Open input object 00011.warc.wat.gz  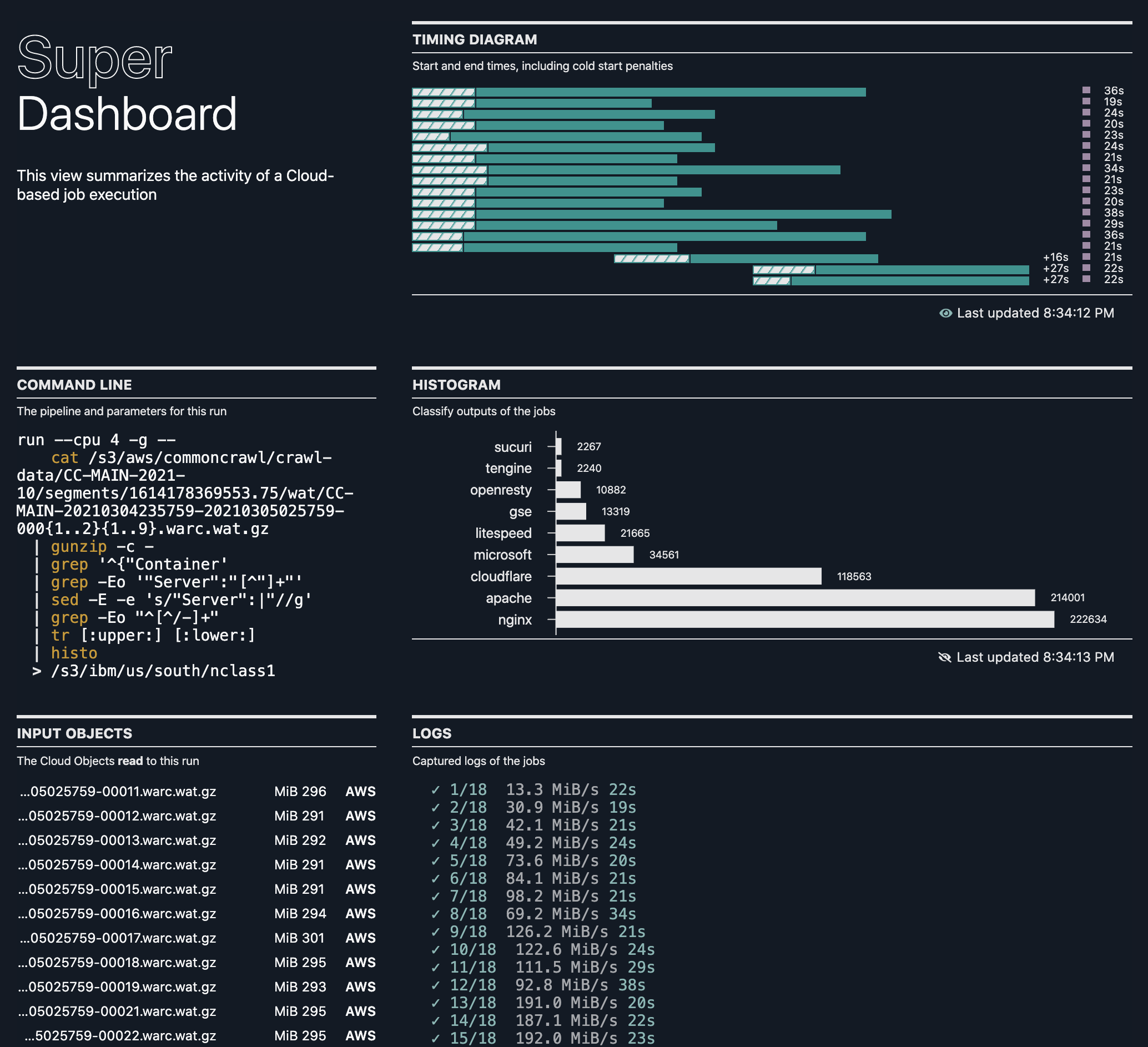[x=118, y=792]
